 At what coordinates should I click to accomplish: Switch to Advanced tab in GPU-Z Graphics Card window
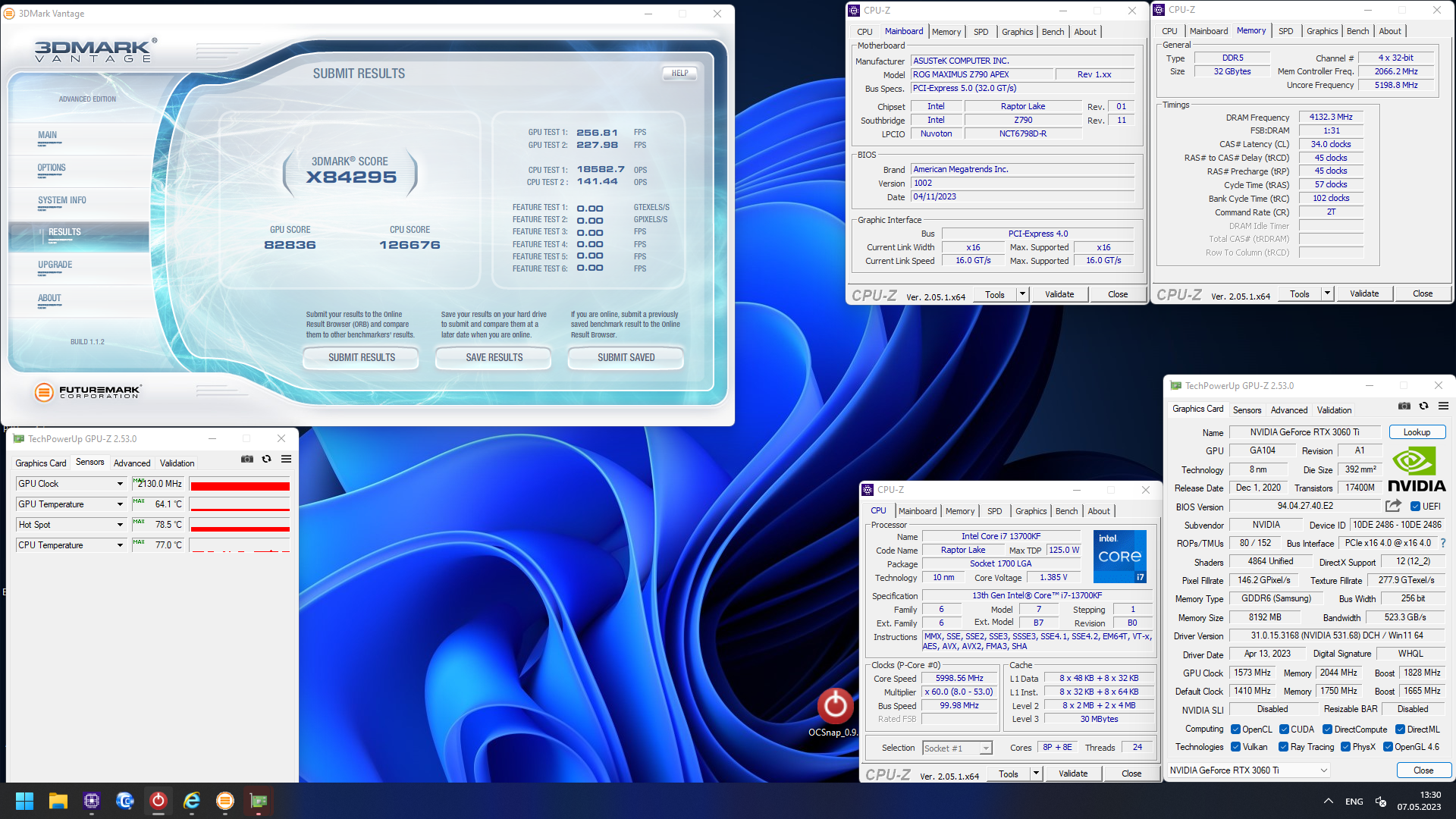pos(1289,410)
